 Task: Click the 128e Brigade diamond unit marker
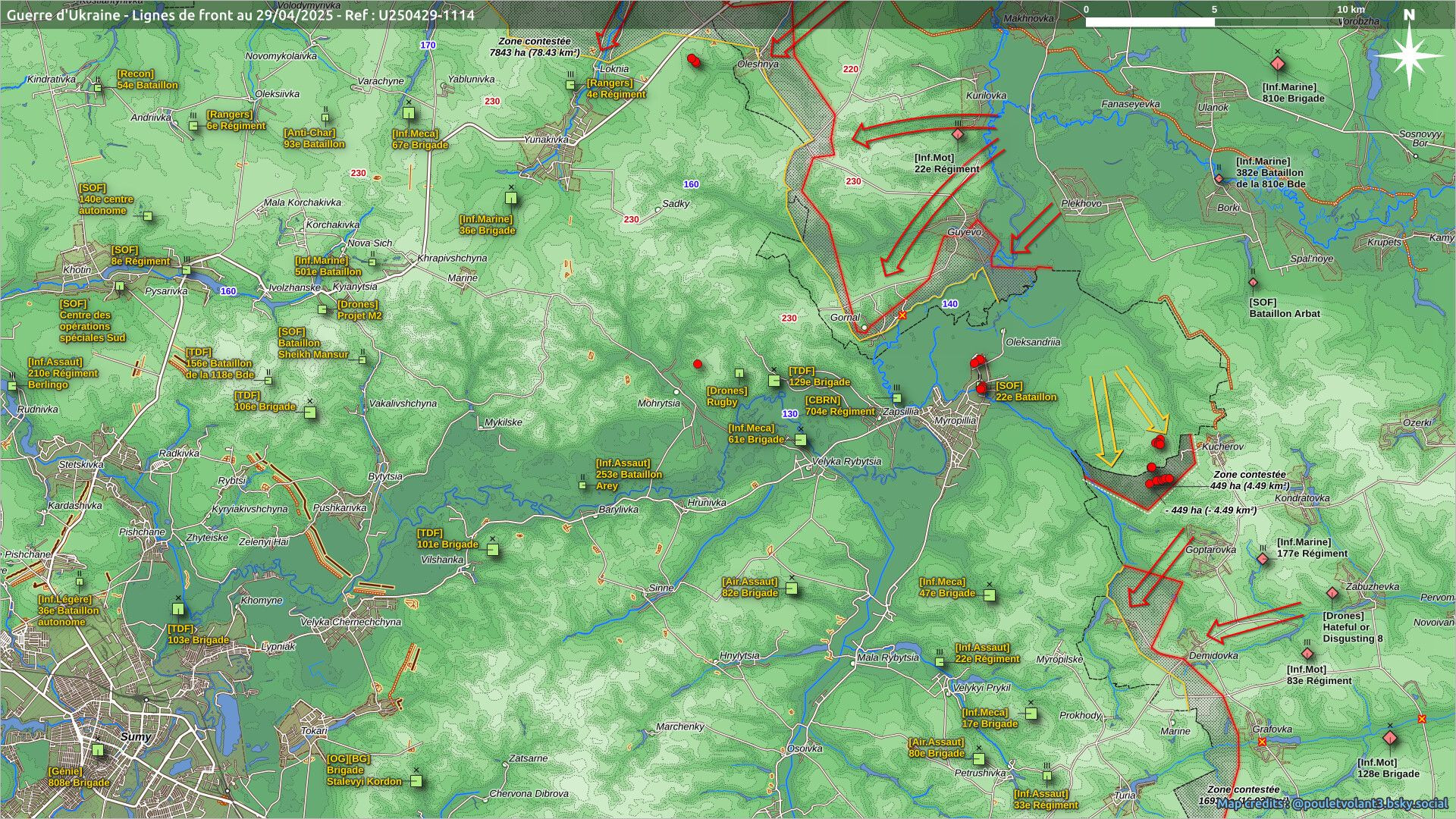[1389, 738]
